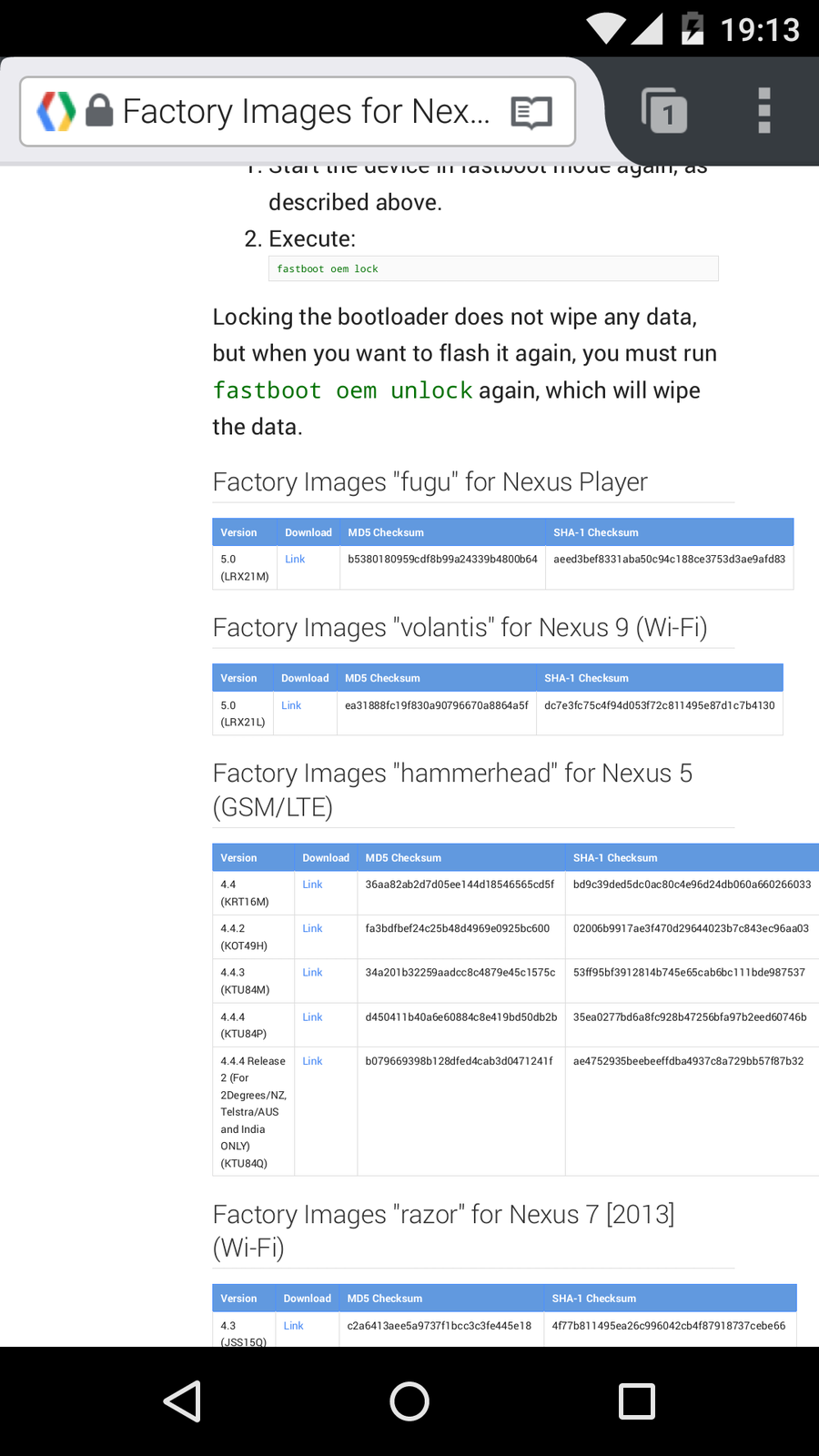
Task: Download the Nexus Player 5.0 LRX21M image
Action: [x=295, y=560]
